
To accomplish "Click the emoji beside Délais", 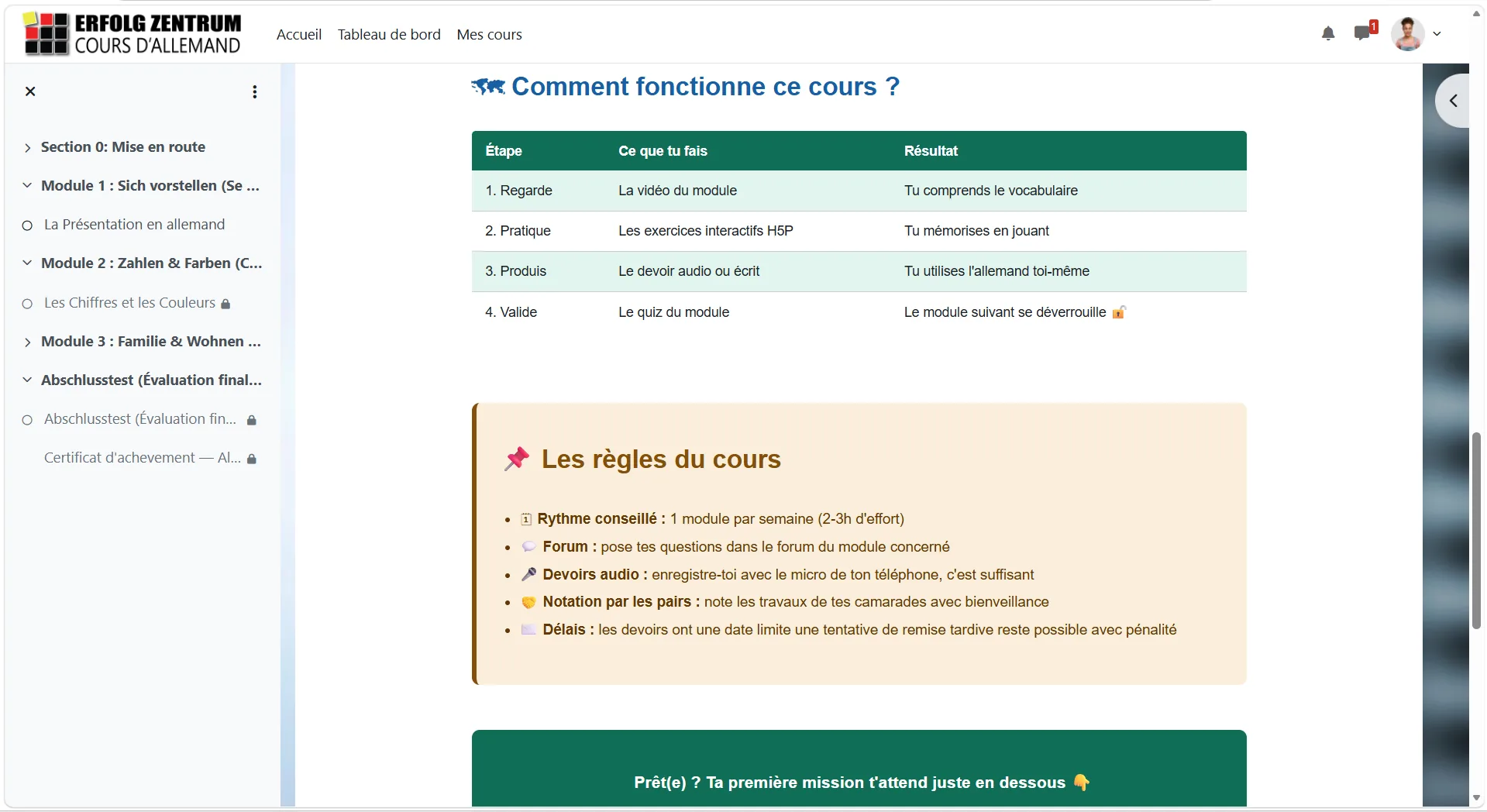I will [529, 630].
